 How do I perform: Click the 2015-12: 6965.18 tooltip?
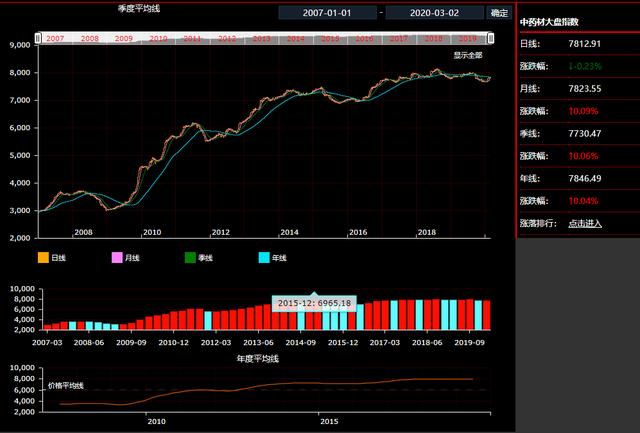(314, 303)
